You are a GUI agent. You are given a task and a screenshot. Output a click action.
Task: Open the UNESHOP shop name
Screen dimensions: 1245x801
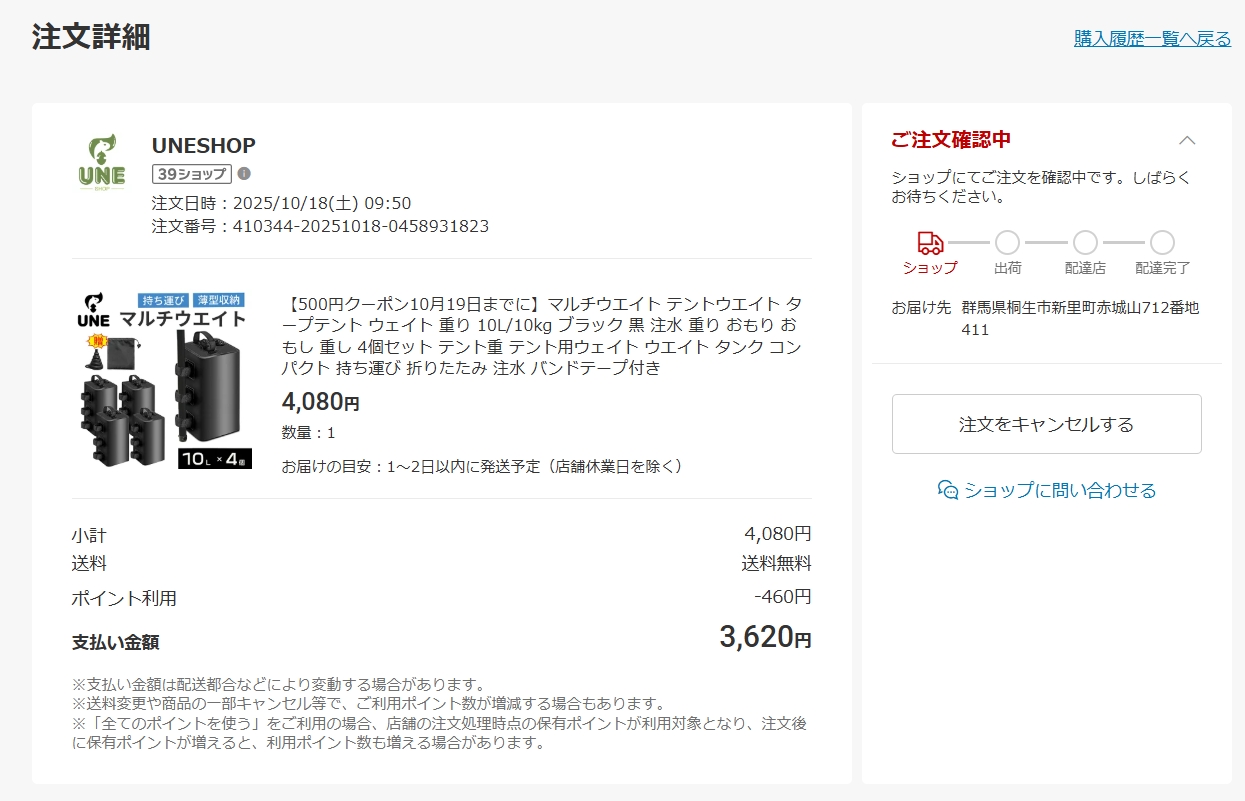[x=204, y=146]
